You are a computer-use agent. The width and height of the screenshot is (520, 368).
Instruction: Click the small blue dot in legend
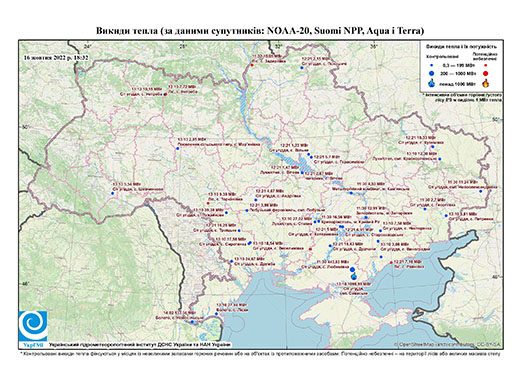pos(432,65)
